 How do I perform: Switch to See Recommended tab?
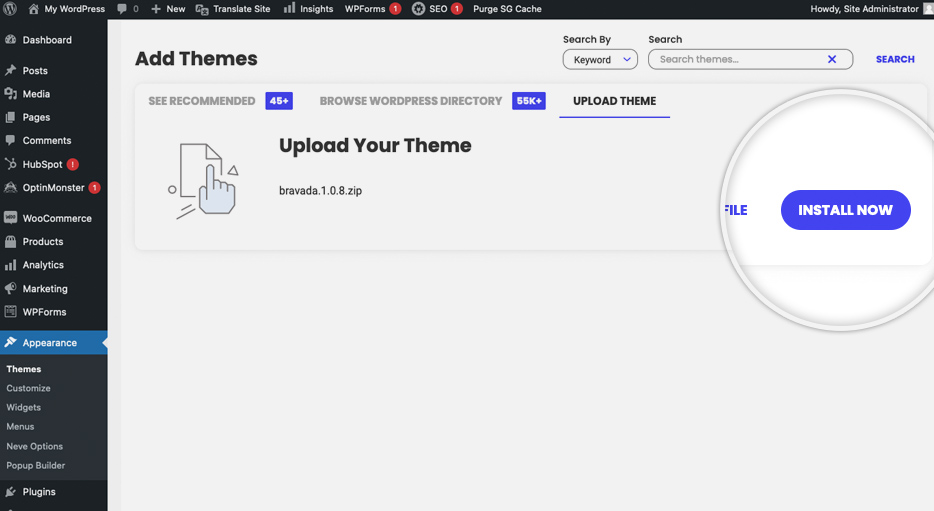[x=201, y=101]
